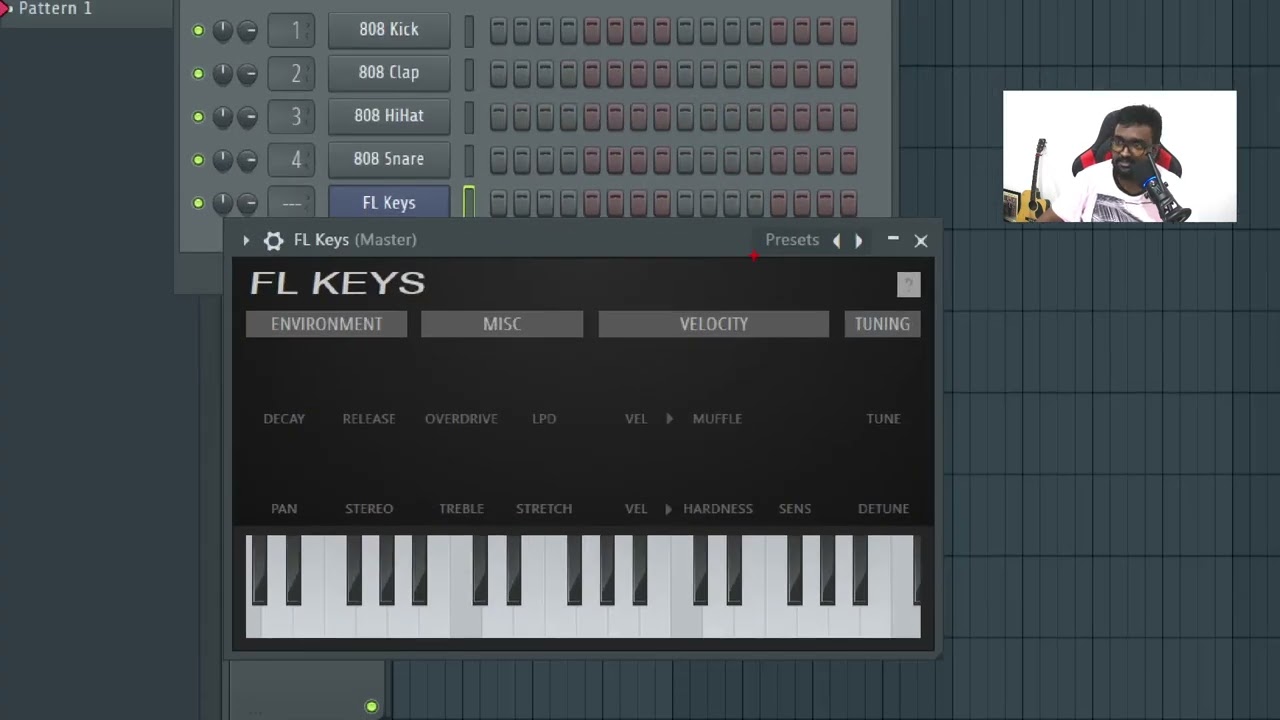This screenshot has width=1280, height=720.
Task: Open the FL Keys plugin options arrow menu
Action: click(246, 240)
